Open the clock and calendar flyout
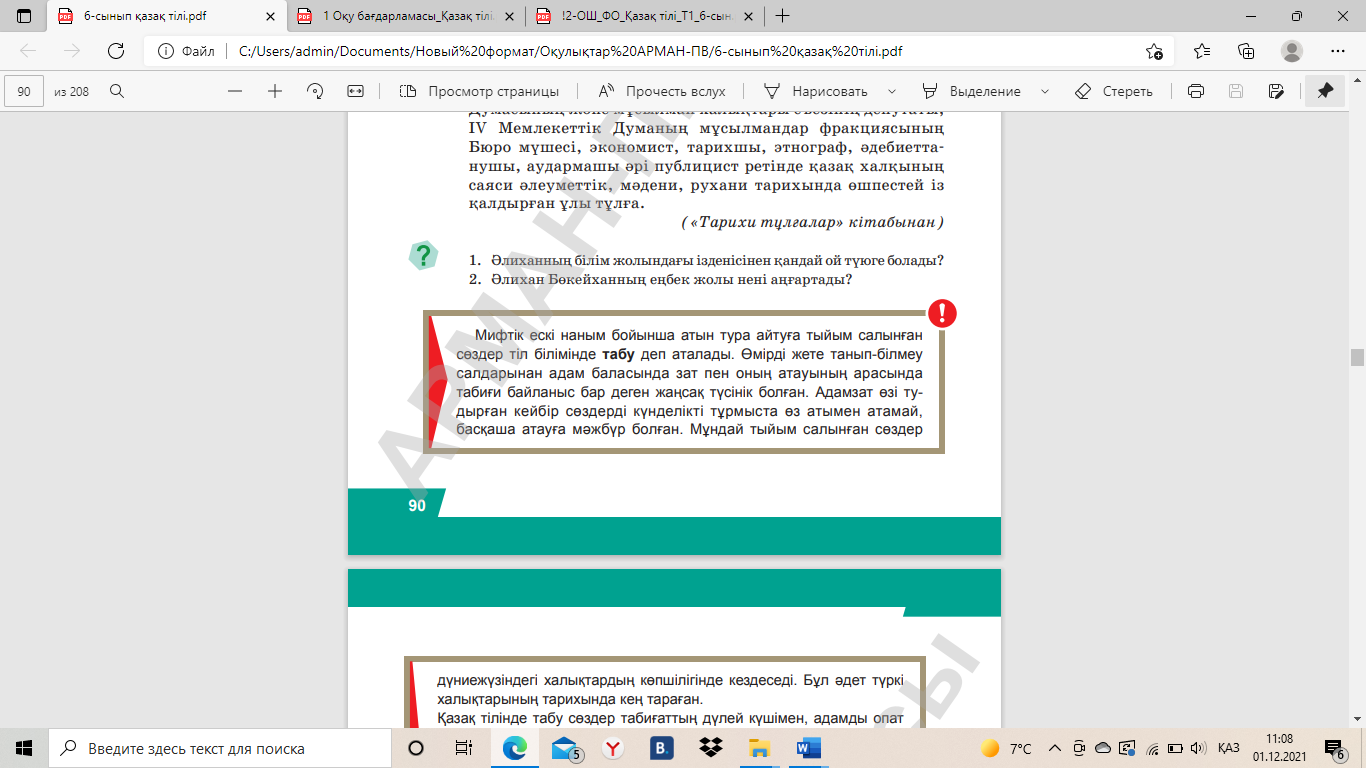This screenshot has height=768, width=1366. coord(1279,748)
